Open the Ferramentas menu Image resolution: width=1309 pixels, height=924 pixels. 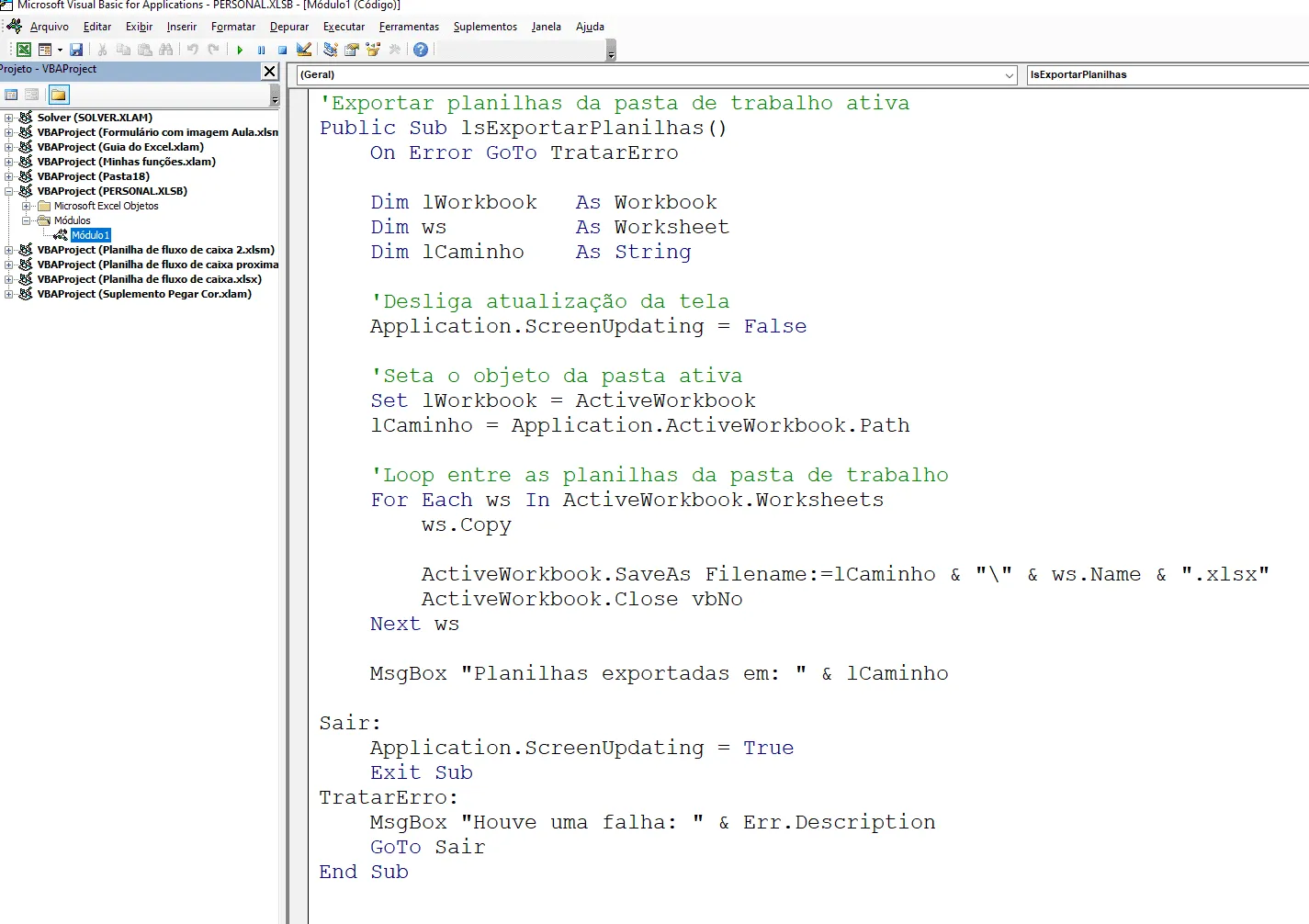pyautogui.click(x=409, y=27)
